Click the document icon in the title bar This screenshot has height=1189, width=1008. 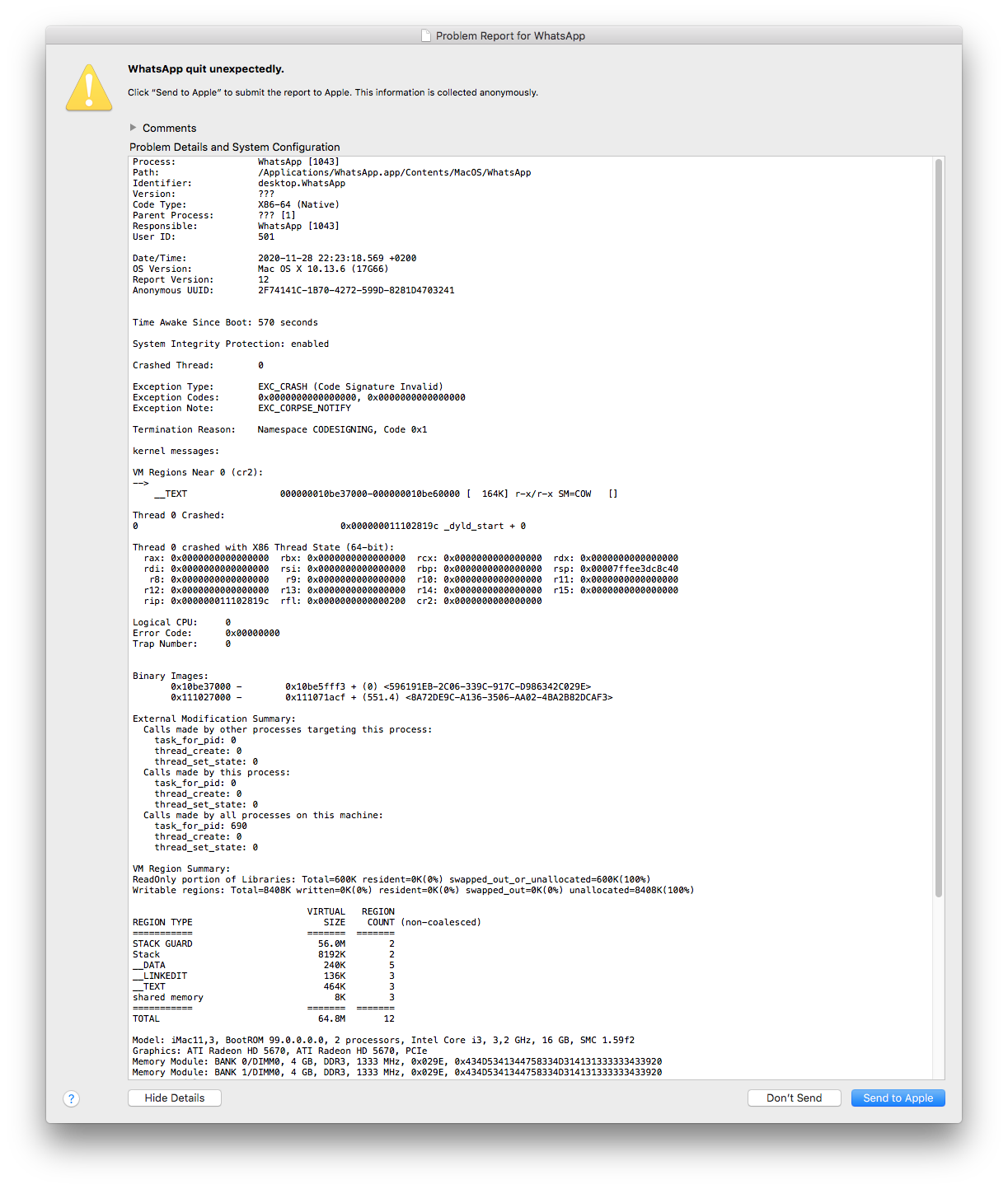pyautogui.click(x=426, y=35)
